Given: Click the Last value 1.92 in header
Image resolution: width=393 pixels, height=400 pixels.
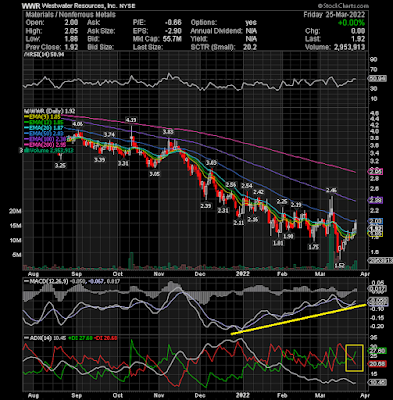Looking at the screenshot, I should [358, 39].
